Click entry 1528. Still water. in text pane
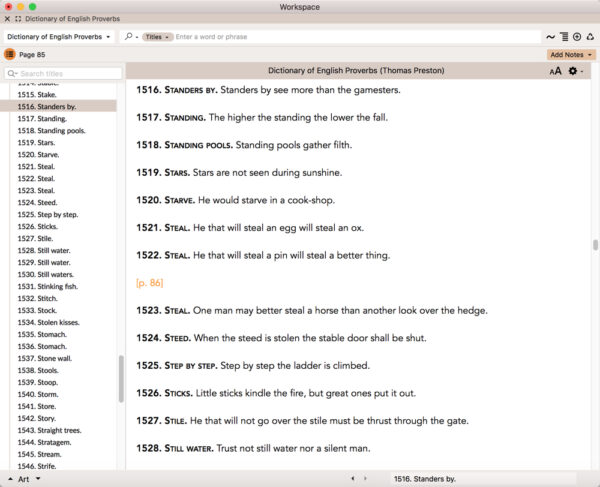 pyautogui.click(x=253, y=448)
